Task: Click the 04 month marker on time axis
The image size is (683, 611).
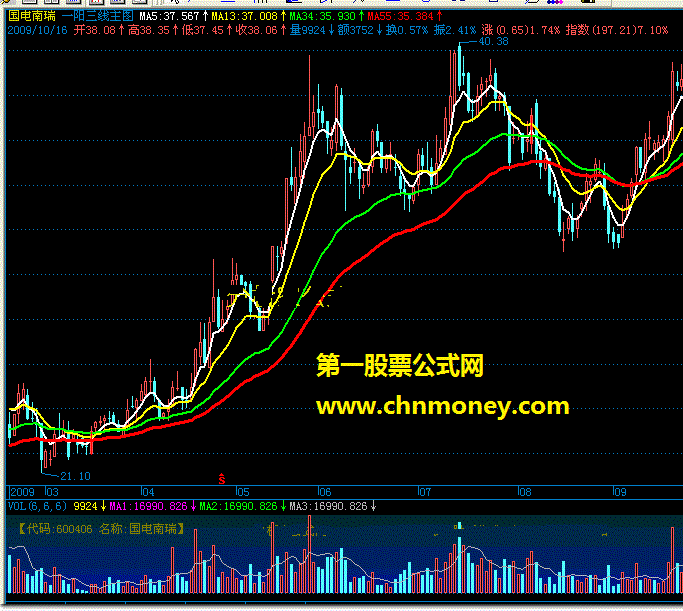Action: tap(148, 492)
